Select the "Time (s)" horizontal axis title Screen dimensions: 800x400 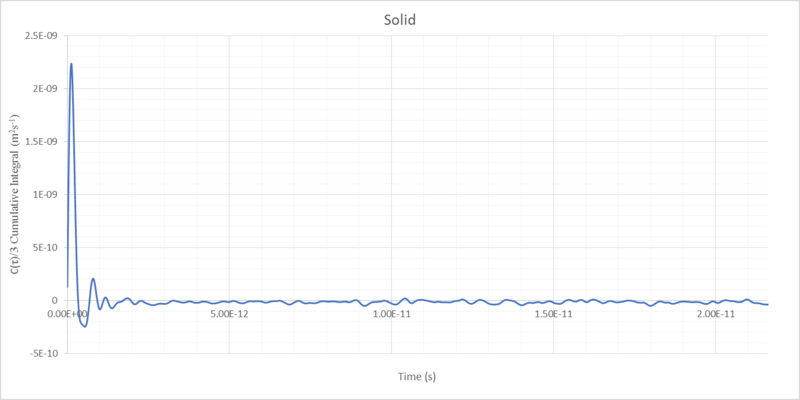coord(416,377)
